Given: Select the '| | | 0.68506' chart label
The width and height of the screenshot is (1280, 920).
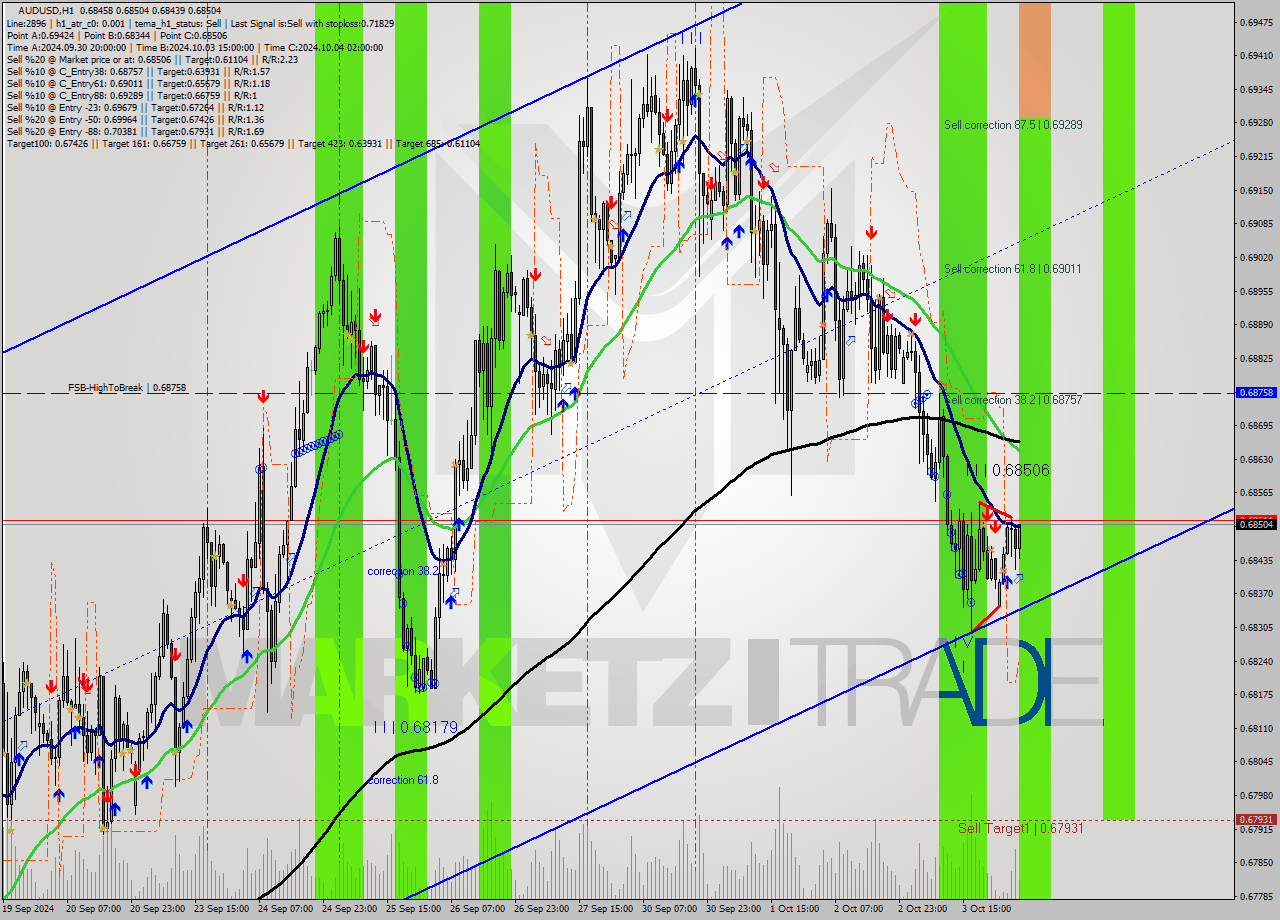Looking at the screenshot, I should point(1008,470).
